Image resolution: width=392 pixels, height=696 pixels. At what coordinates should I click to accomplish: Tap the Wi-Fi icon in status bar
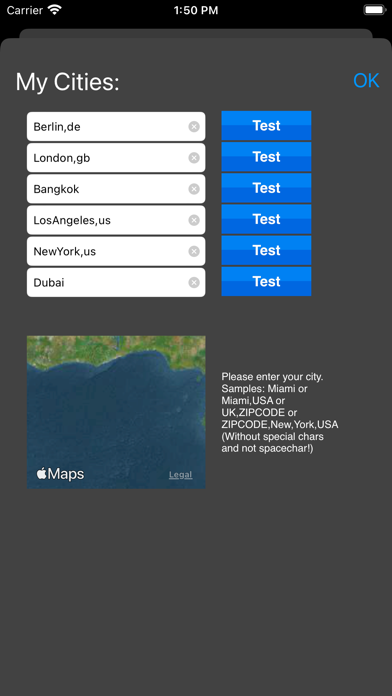[55, 10]
